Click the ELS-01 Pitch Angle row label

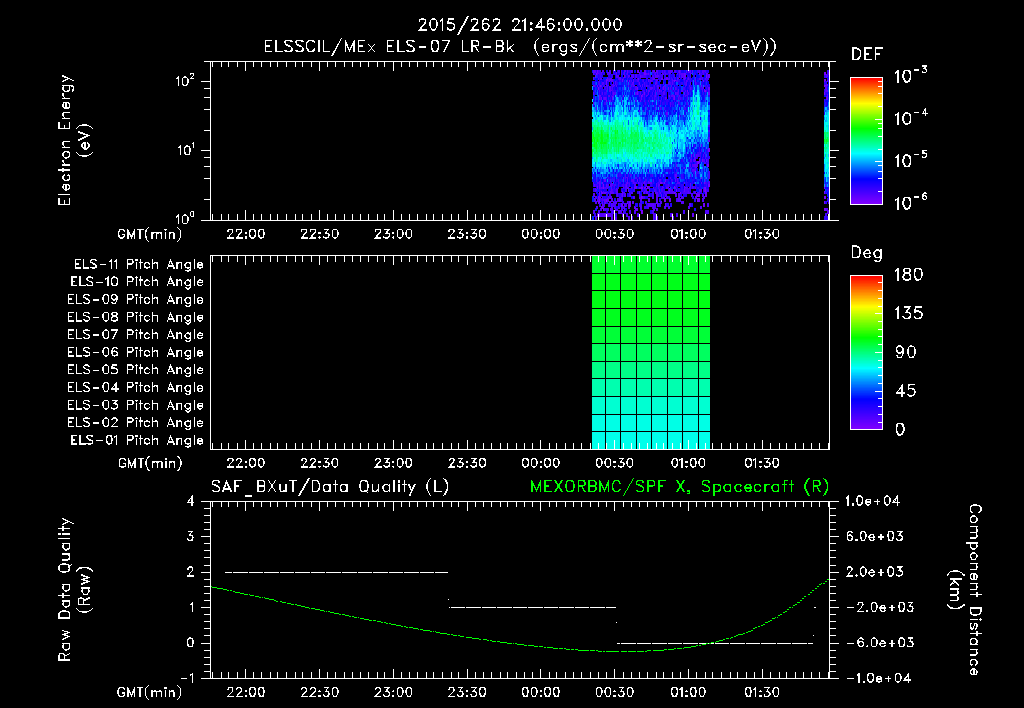136,440
